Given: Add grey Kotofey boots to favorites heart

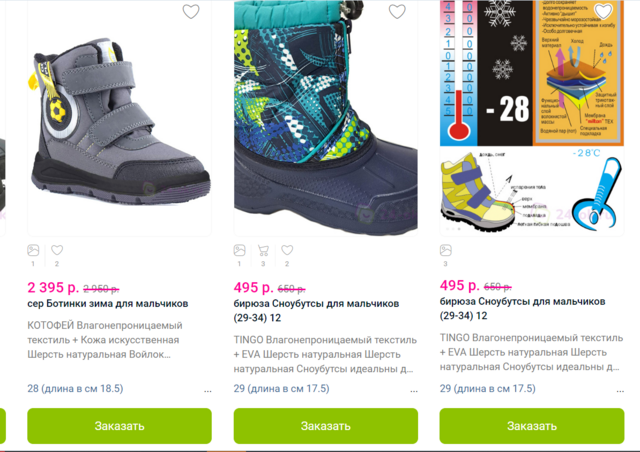Looking at the screenshot, I should click(x=191, y=11).
